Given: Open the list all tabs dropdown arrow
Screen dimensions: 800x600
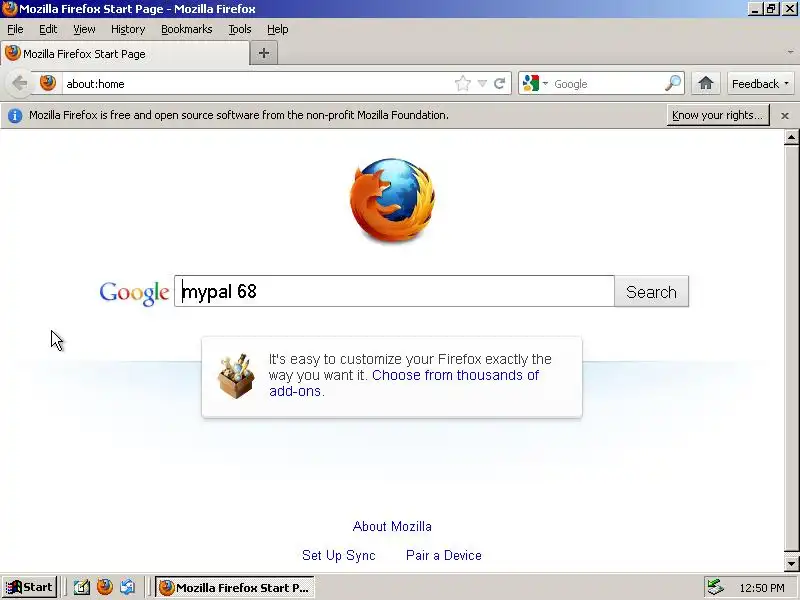Looking at the screenshot, I should click(790, 53).
